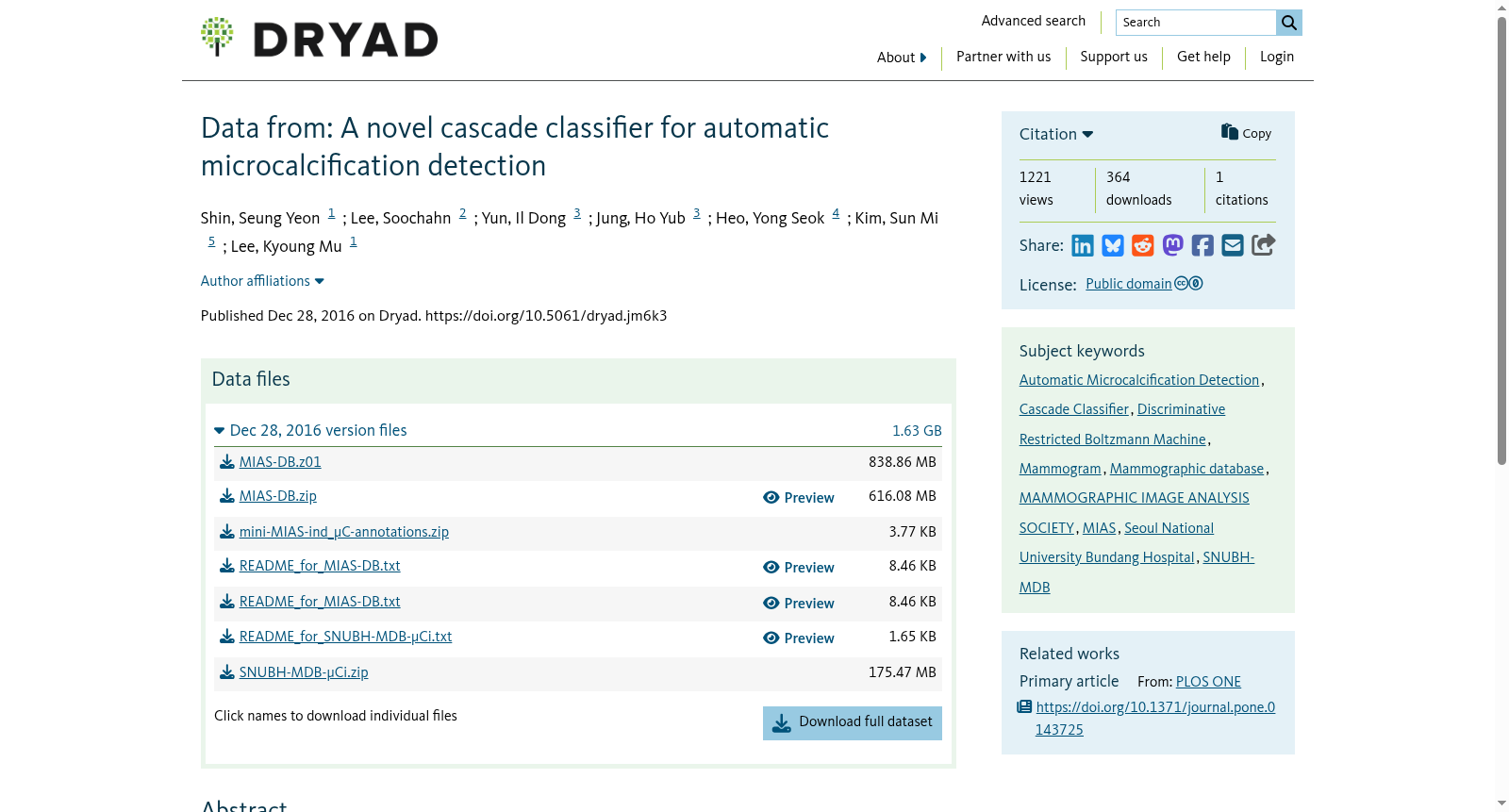Click affiliation 4 after Heo, Yong Seok

(836, 214)
